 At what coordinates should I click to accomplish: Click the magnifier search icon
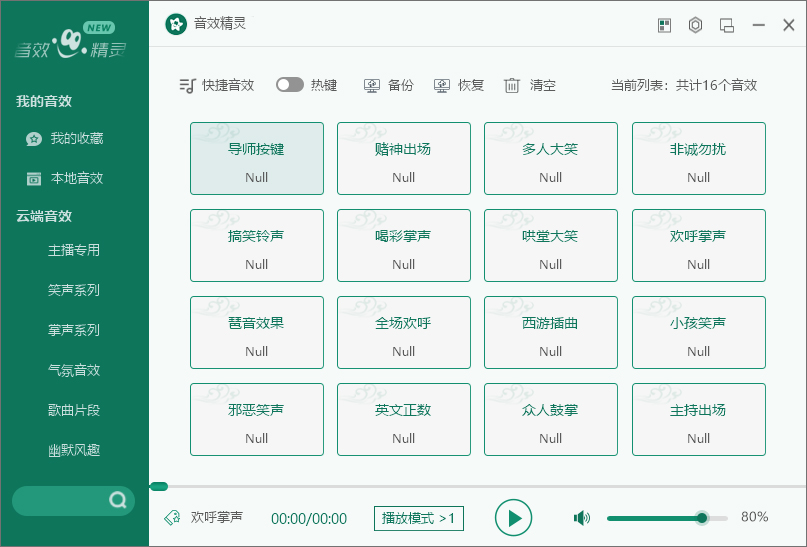point(118,500)
